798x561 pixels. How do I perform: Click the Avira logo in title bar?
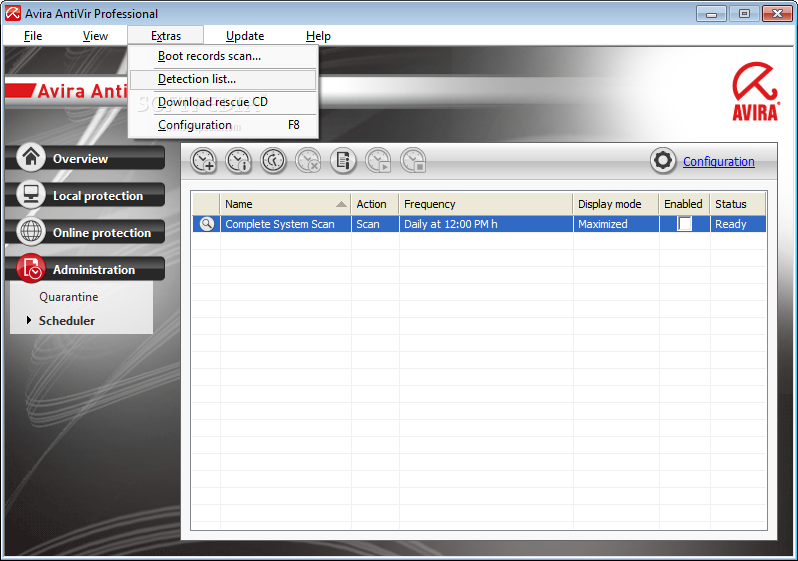pos(13,13)
